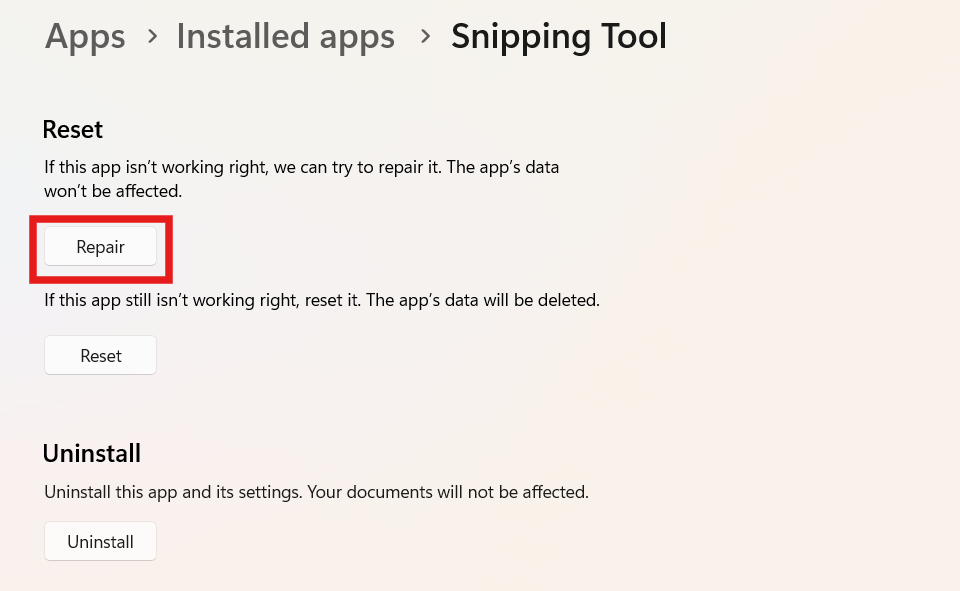Select the Uninstall section heading
This screenshot has width=960, height=591.
pos(91,453)
